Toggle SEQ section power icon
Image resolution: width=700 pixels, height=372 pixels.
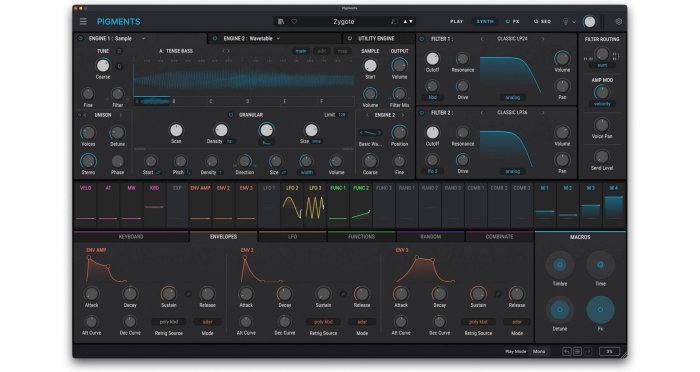tap(536, 21)
